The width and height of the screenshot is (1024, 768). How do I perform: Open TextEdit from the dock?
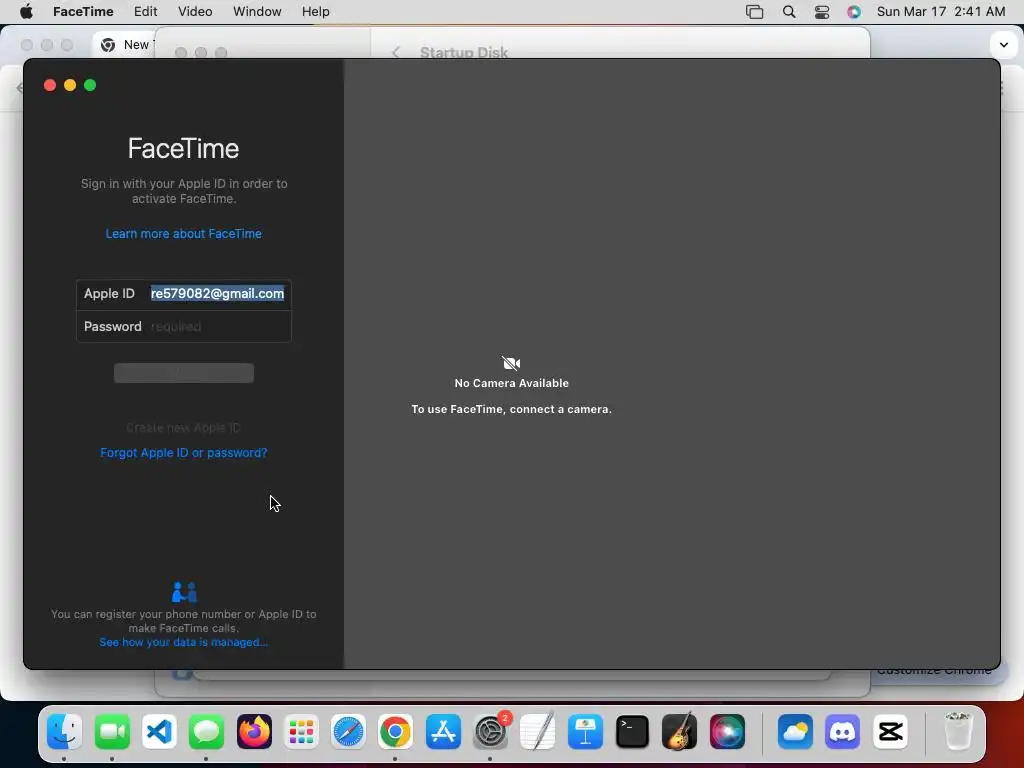click(537, 731)
